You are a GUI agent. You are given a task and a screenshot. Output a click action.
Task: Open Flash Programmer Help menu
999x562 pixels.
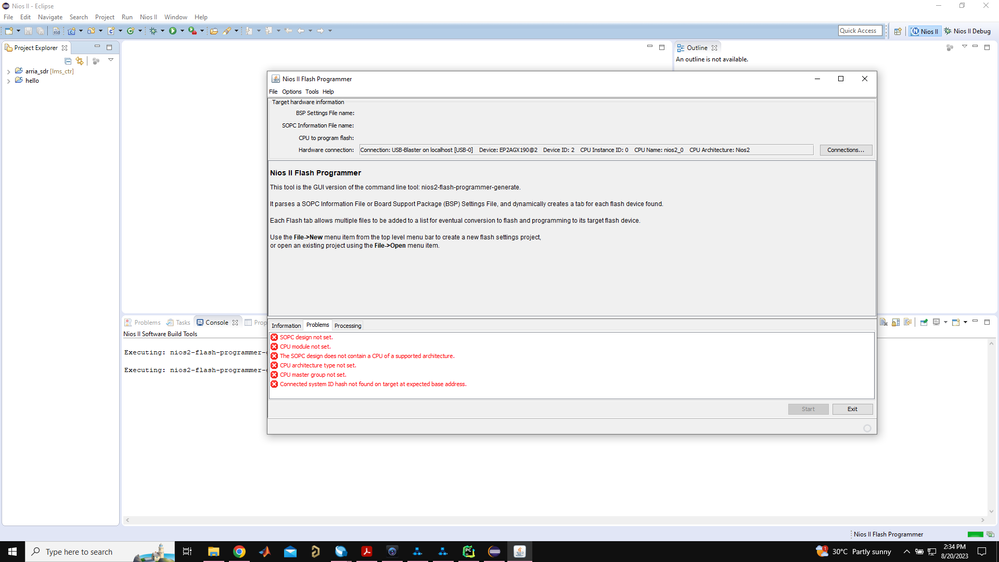pyautogui.click(x=328, y=92)
